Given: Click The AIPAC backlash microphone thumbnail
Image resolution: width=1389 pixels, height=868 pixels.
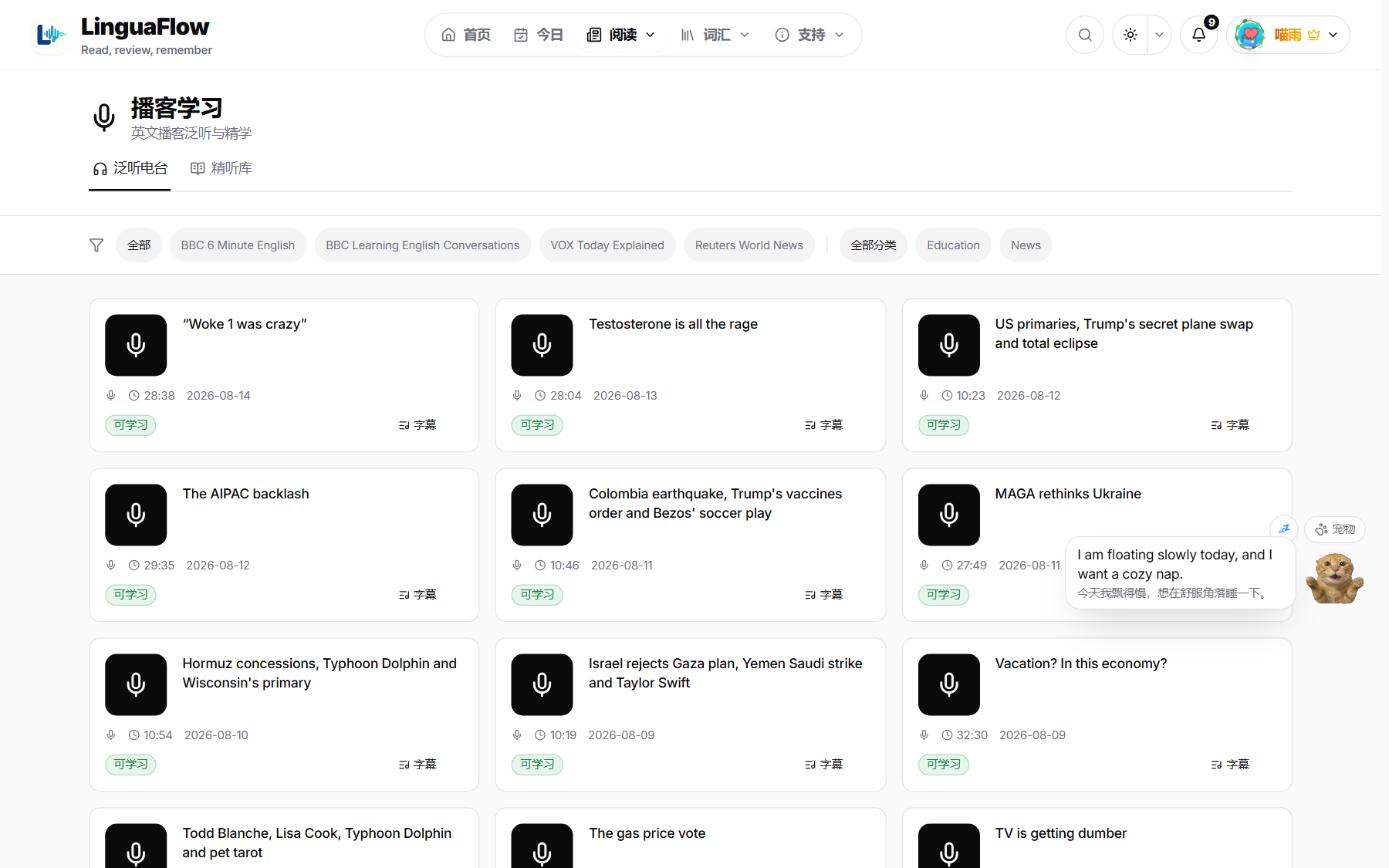Looking at the screenshot, I should tap(136, 515).
